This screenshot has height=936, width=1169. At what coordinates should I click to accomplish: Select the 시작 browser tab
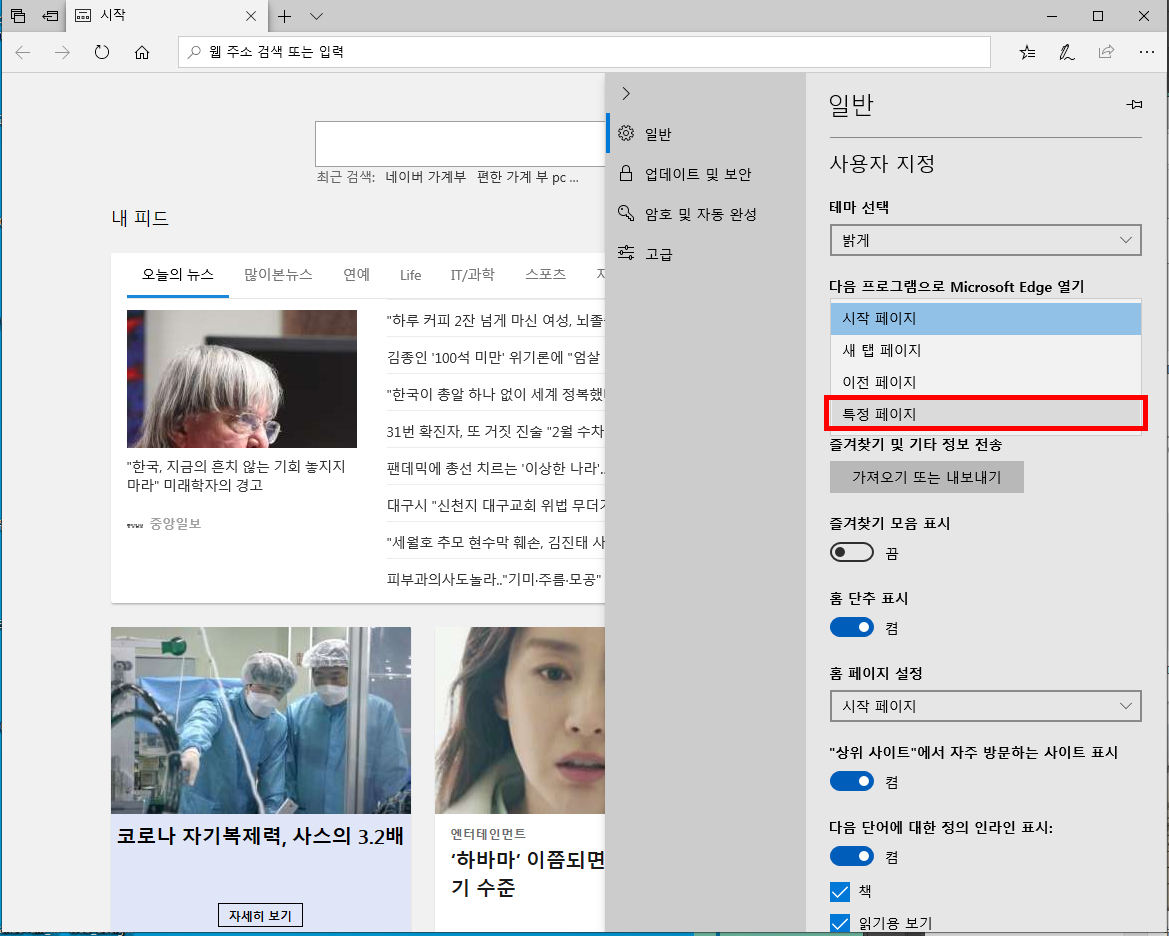pos(167,16)
